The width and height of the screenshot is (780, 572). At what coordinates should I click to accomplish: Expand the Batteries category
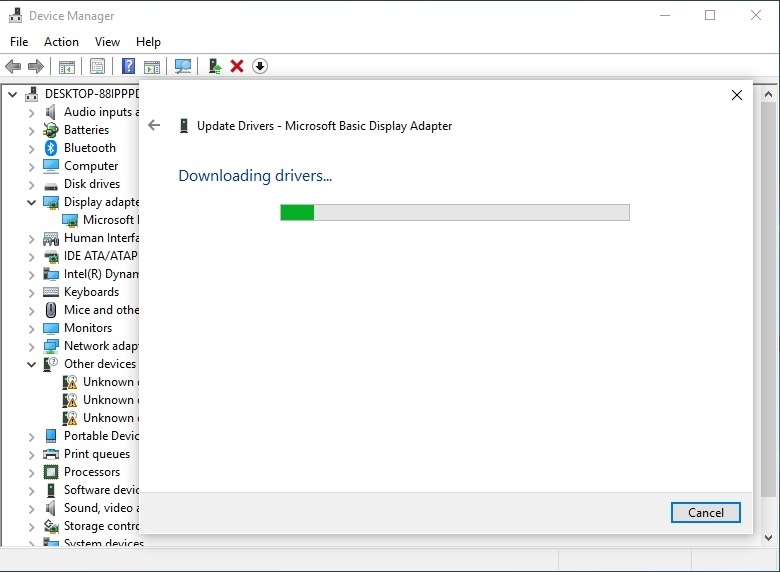coord(31,131)
